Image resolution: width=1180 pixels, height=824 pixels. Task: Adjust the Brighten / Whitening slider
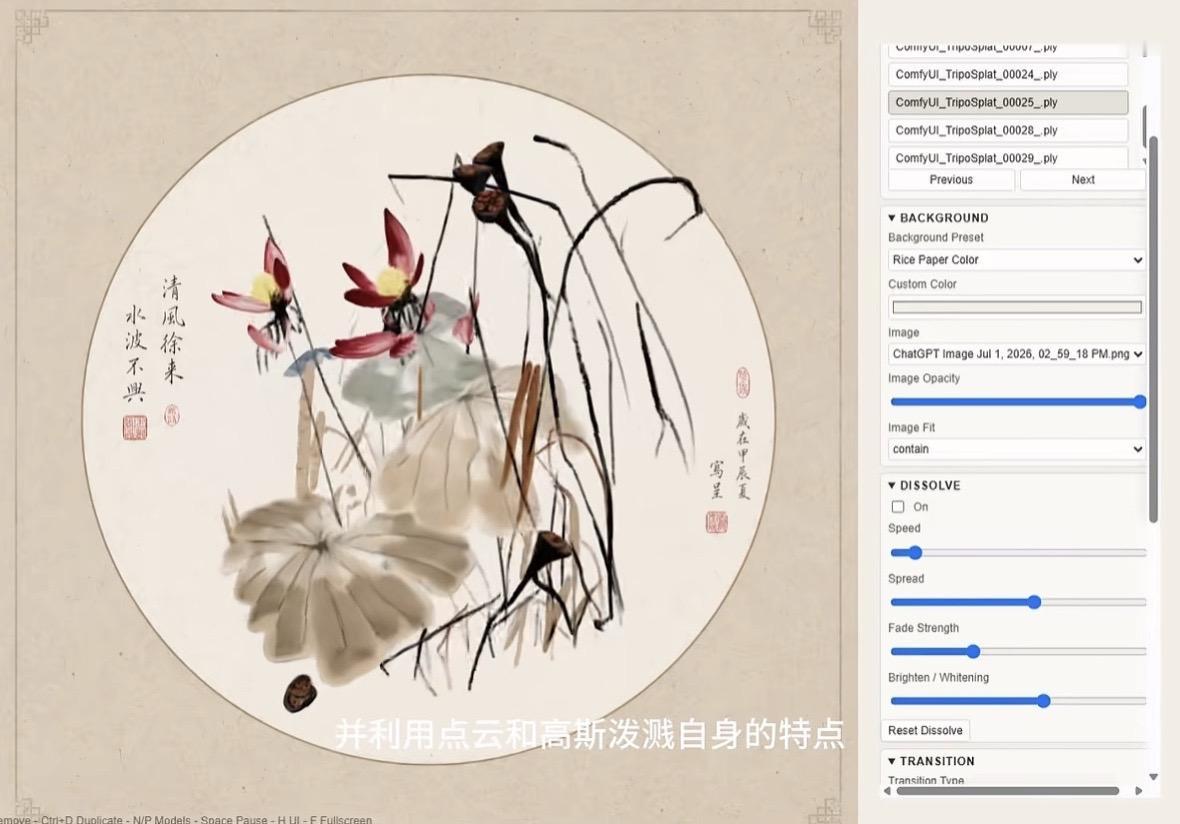coord(1017,701)
